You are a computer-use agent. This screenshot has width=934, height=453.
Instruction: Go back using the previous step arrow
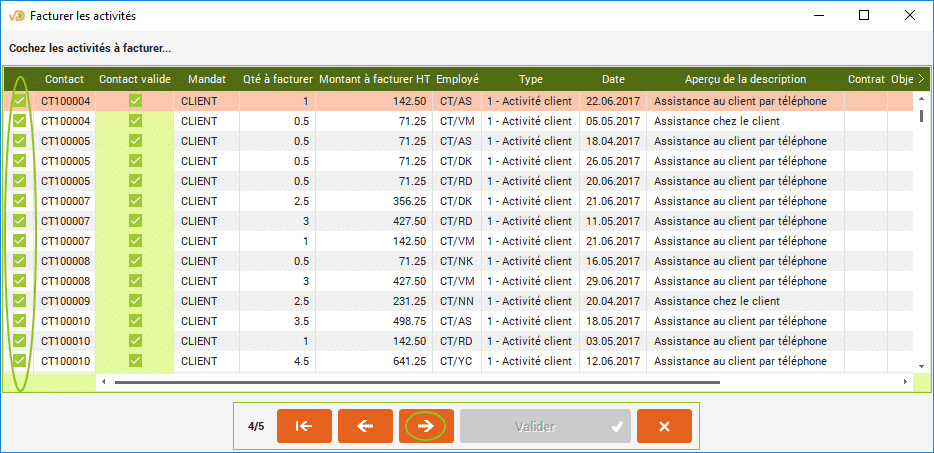point(365,426)
